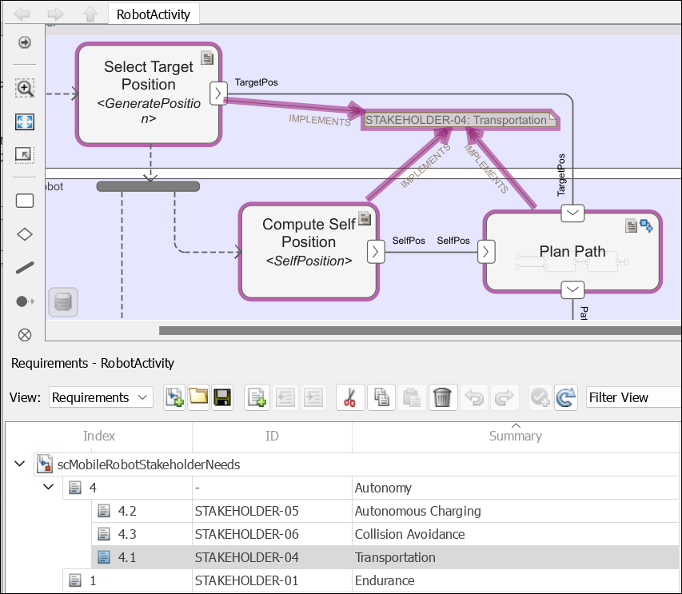Click the Fit to View icon

click(25, 121)
